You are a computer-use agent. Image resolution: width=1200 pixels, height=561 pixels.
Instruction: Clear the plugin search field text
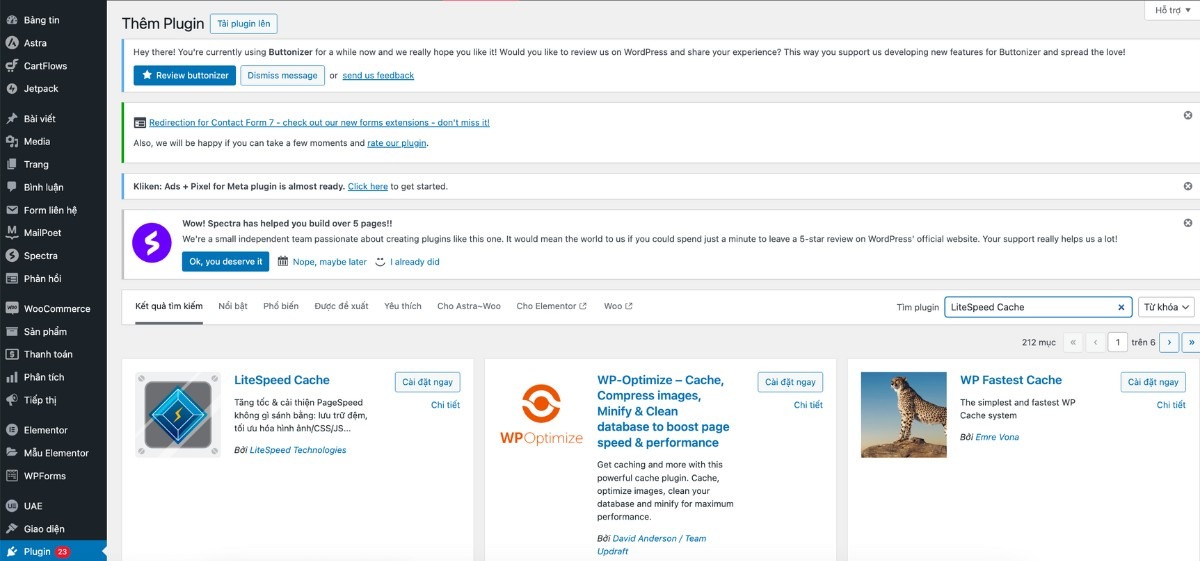1121,308
